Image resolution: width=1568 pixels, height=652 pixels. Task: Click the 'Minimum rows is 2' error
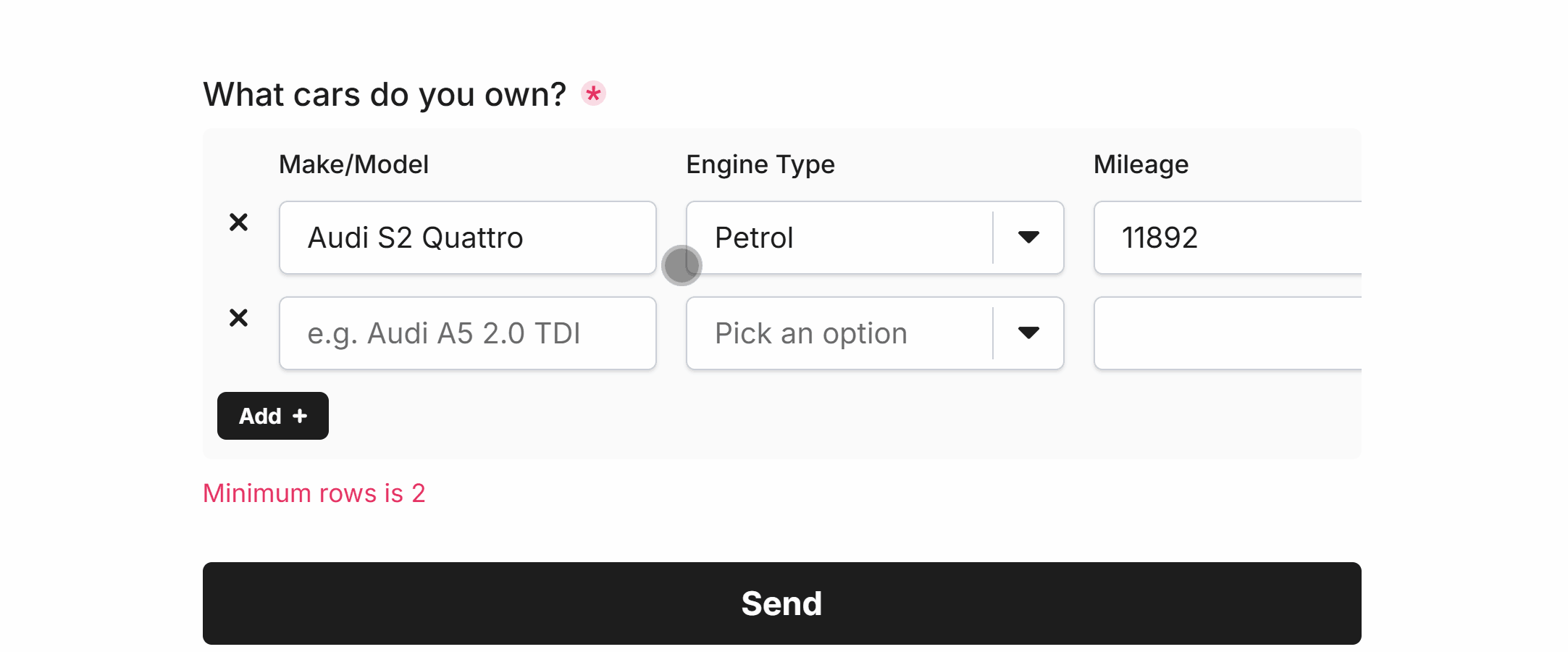tap(314, 493)
